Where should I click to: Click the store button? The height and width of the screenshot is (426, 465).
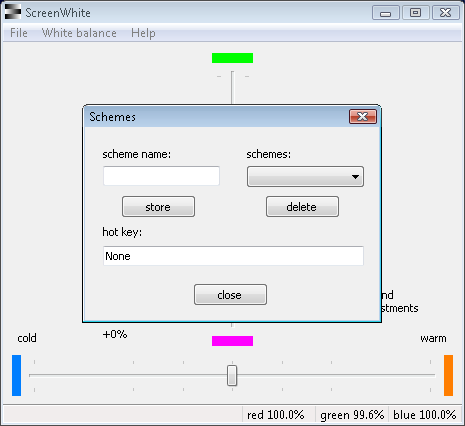click(158, 207)
